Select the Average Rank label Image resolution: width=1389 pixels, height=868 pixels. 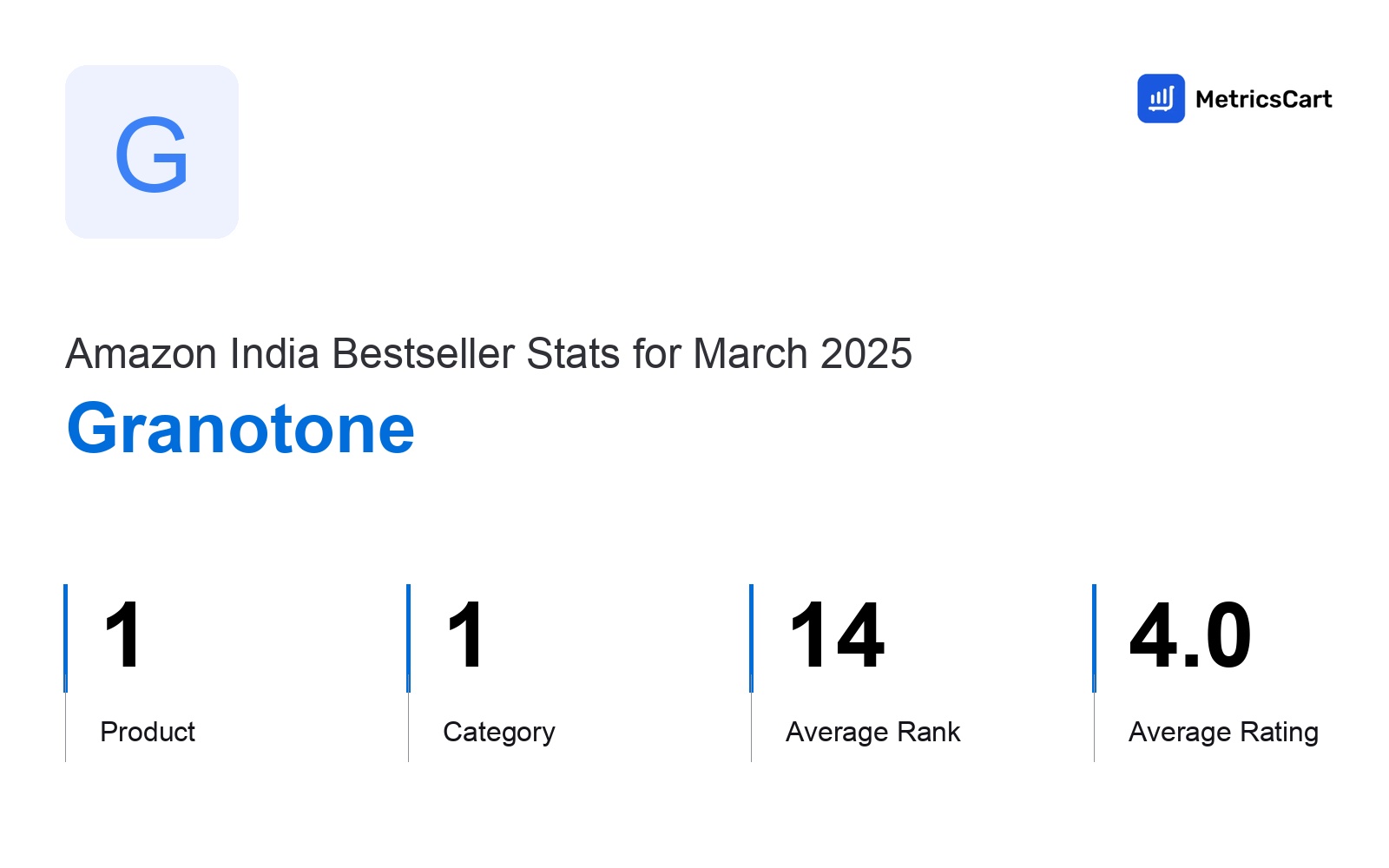(x=873, y=732)
